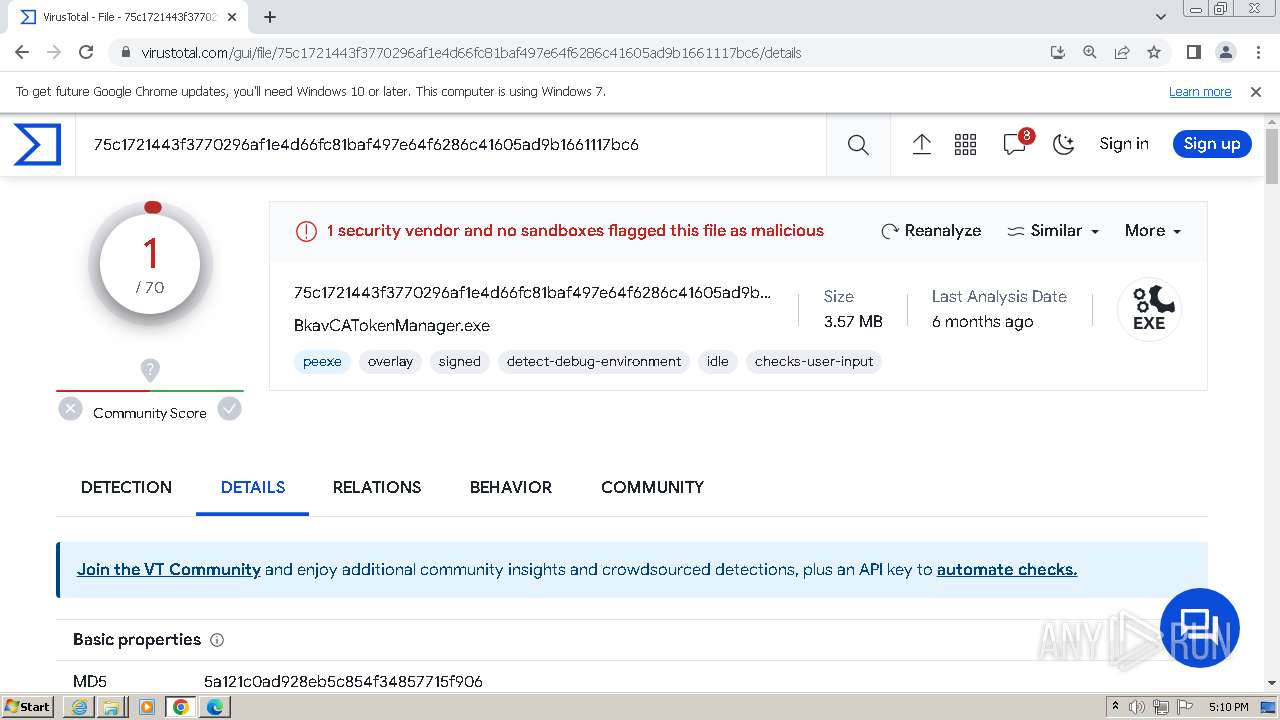
Task: Bookmark this page with star icon
Action: (1154, 53)
